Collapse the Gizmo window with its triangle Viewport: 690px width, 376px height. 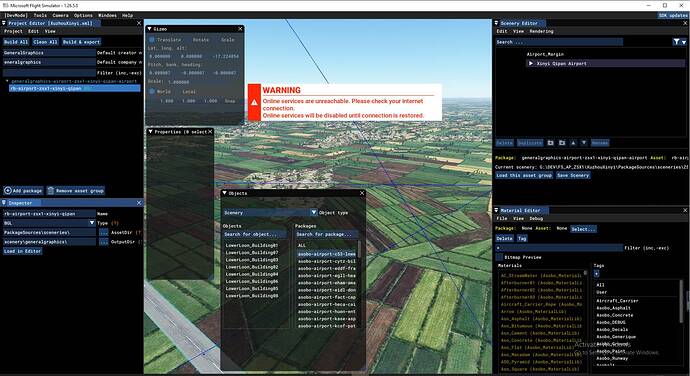pyautogui.click(x=150, y=29)
